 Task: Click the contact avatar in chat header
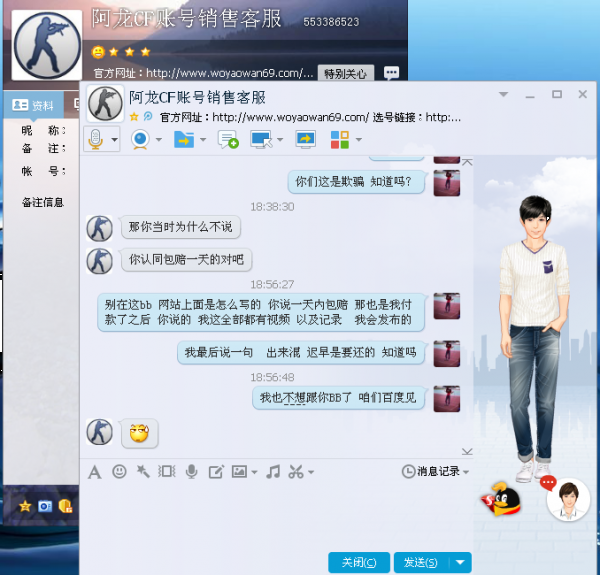(105, 103)
